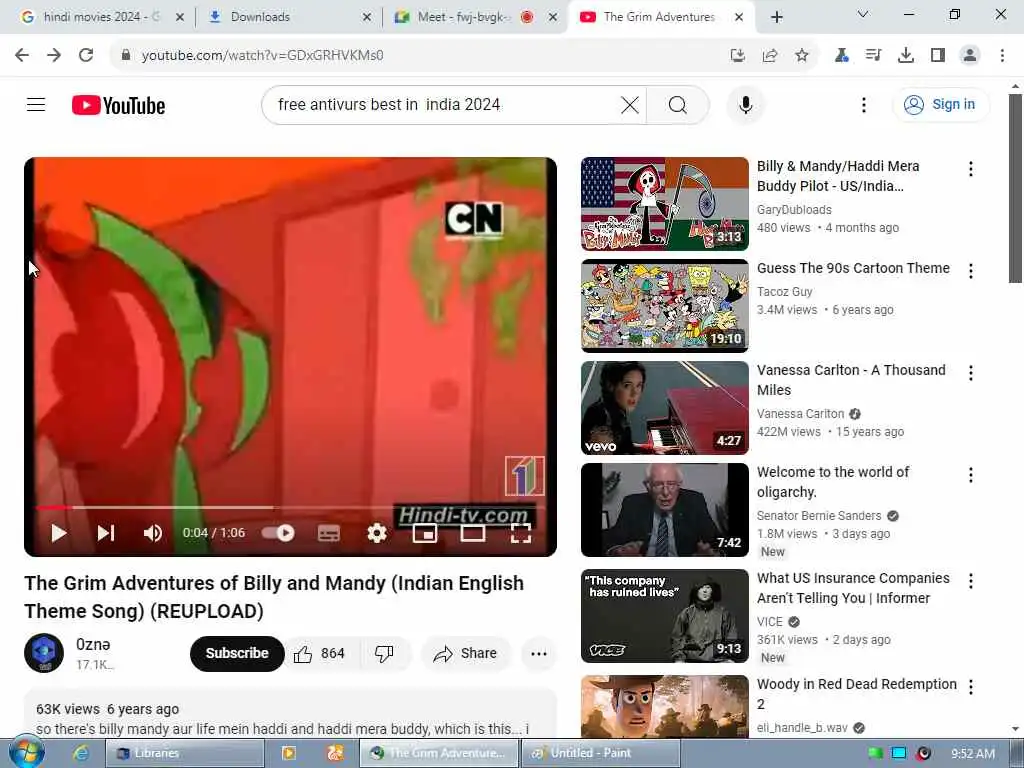The width and height of the screenshot is (1024, 768).
Task: Open Chrome Labs flask icon
Action: (x=842, y=56)
